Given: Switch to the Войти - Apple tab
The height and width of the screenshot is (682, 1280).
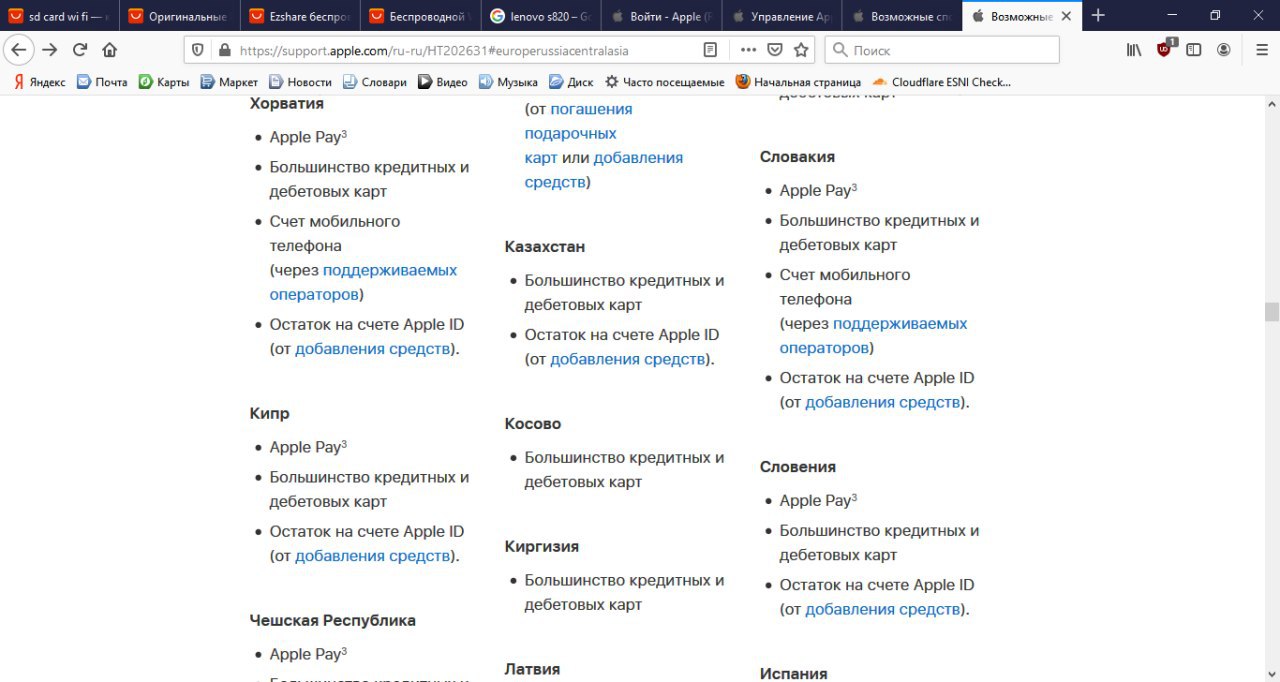Looking at the screenshot, I should tap(660, 16).
